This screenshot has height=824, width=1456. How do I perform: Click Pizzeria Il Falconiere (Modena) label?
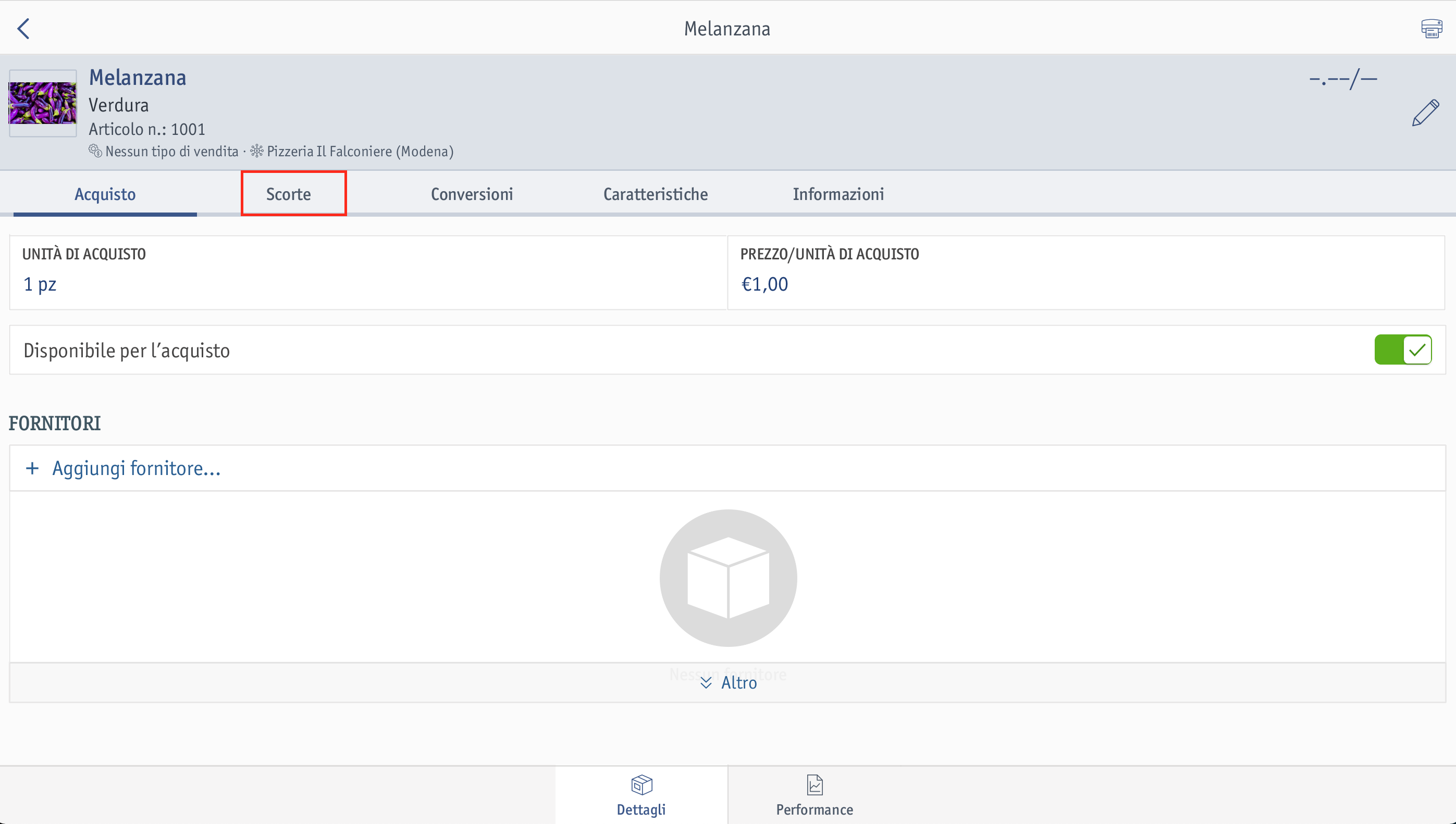click(x=360, y=151)
